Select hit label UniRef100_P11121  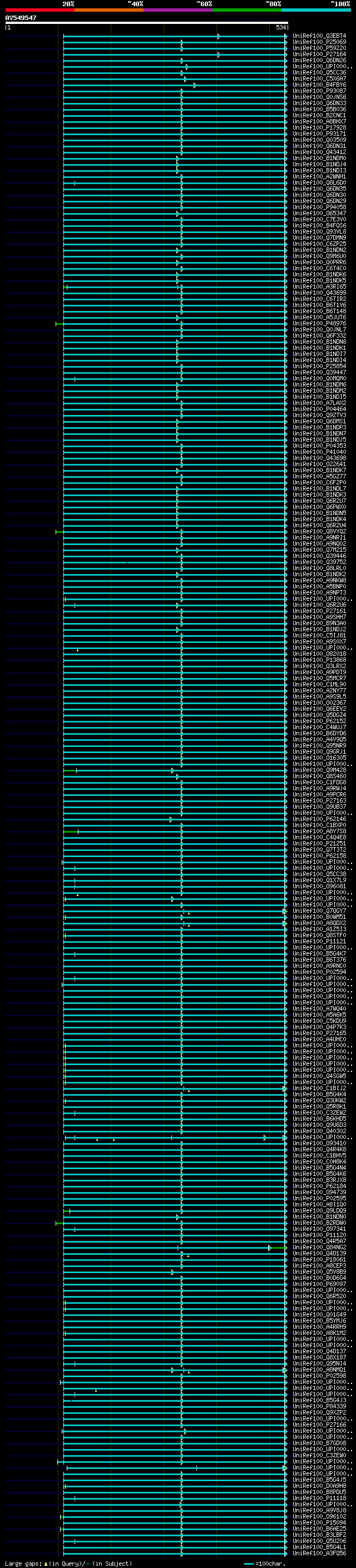[319, 942]
